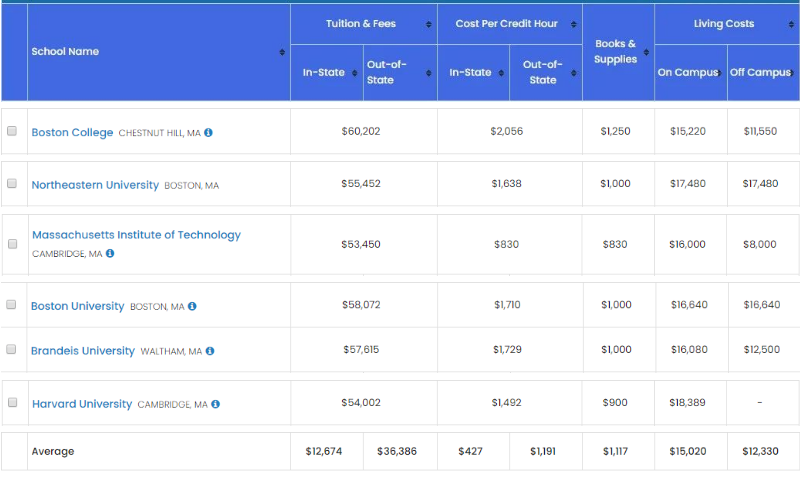800x480 pixels.
Task: Open the Boston University link
Action: (x=78, y=306)
